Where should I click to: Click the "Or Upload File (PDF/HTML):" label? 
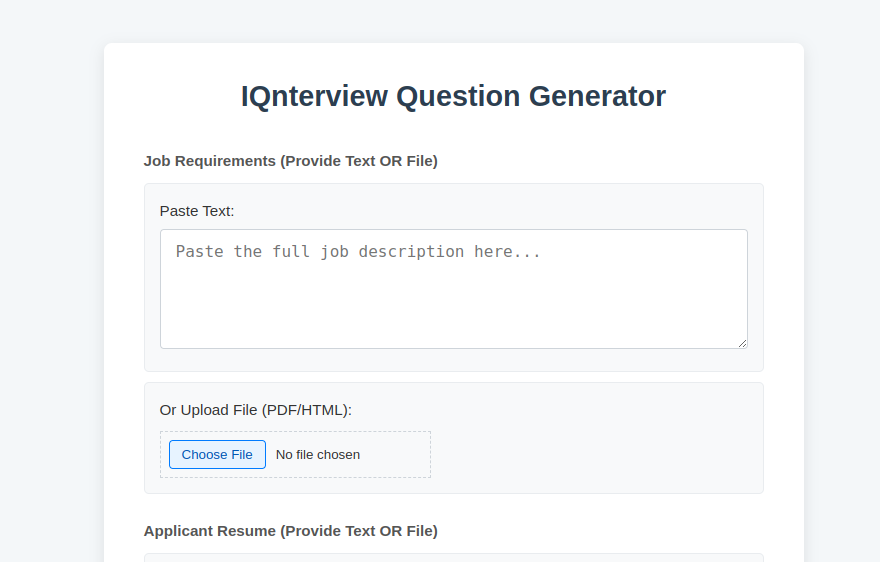tap(256, 410)
